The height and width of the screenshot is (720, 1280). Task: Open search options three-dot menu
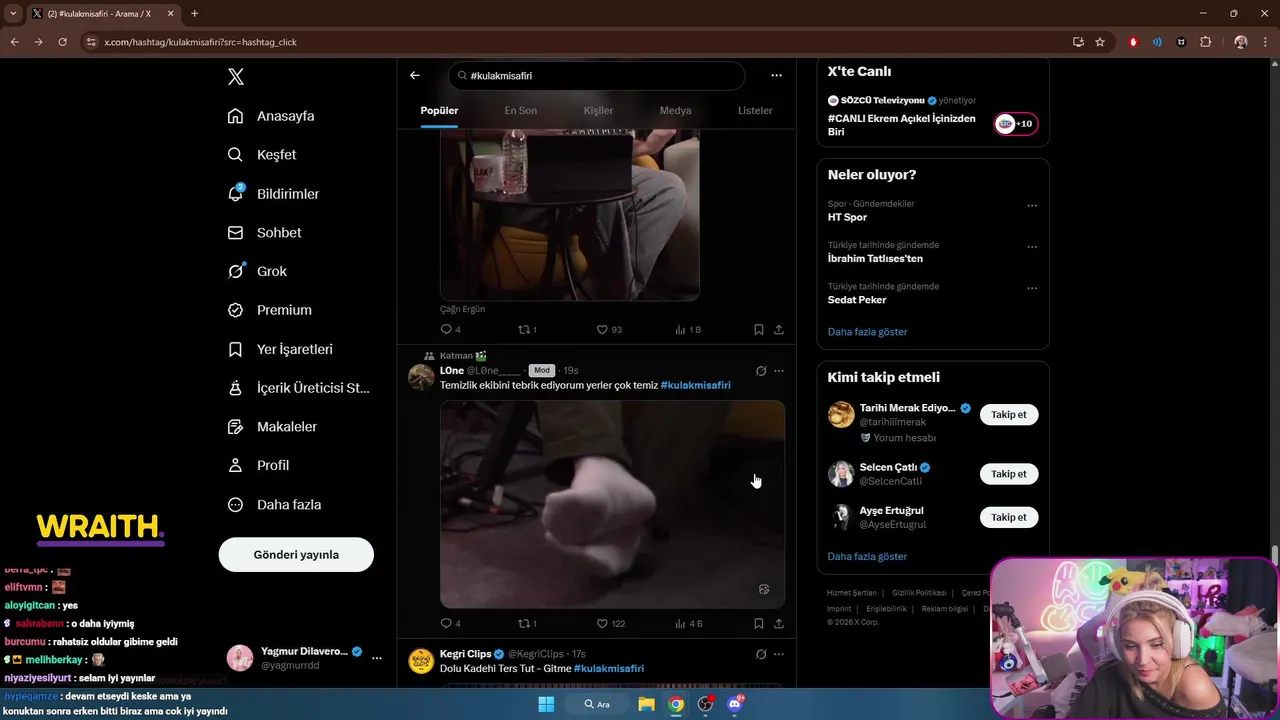click(776, 75)
